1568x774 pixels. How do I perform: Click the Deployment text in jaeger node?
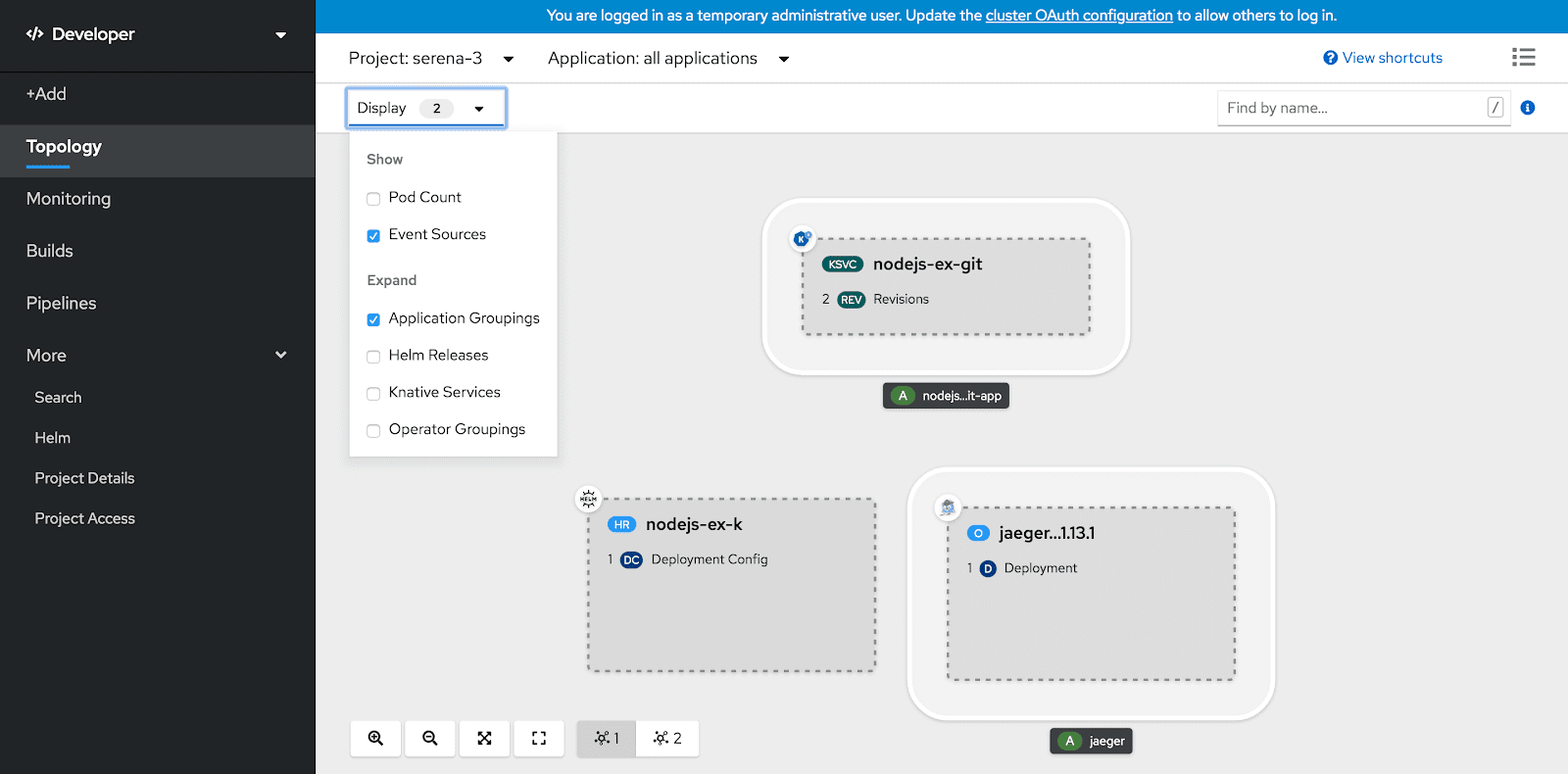[1040, 569]
